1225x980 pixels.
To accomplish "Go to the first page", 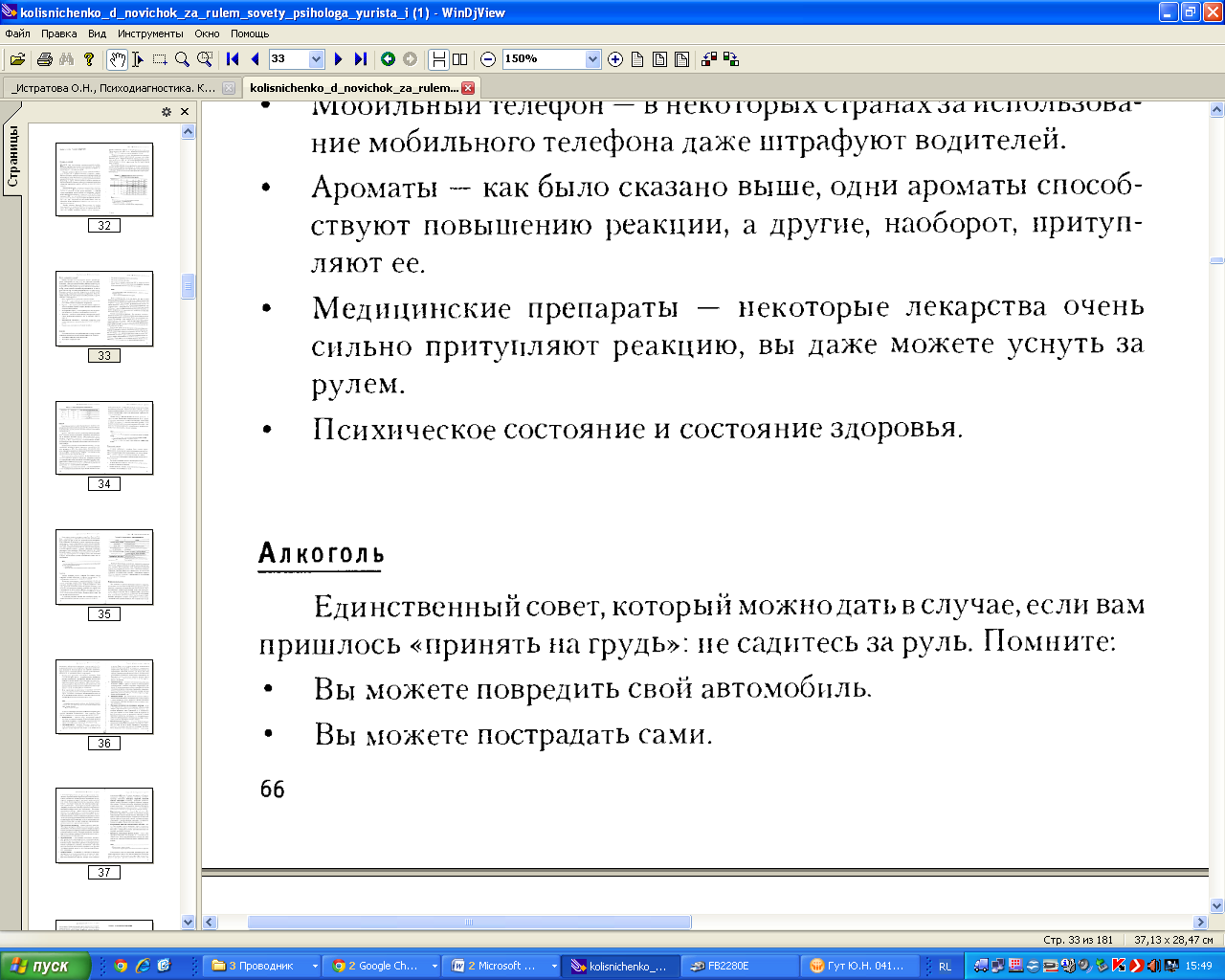I will click(233, 59).
